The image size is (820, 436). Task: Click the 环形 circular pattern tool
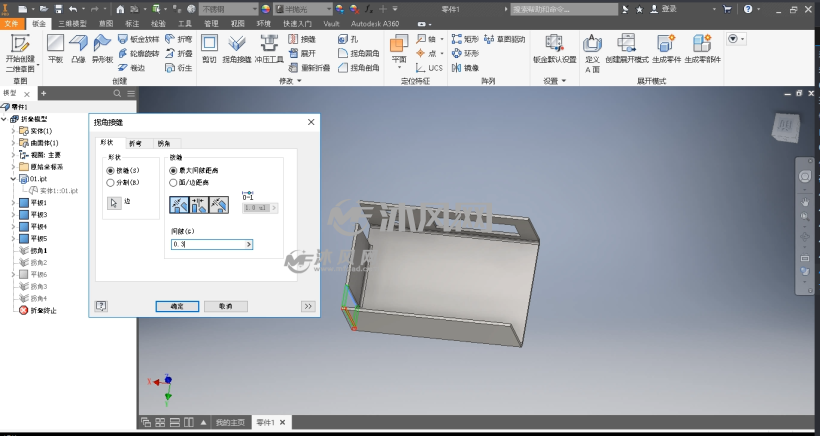click(465, 53)
